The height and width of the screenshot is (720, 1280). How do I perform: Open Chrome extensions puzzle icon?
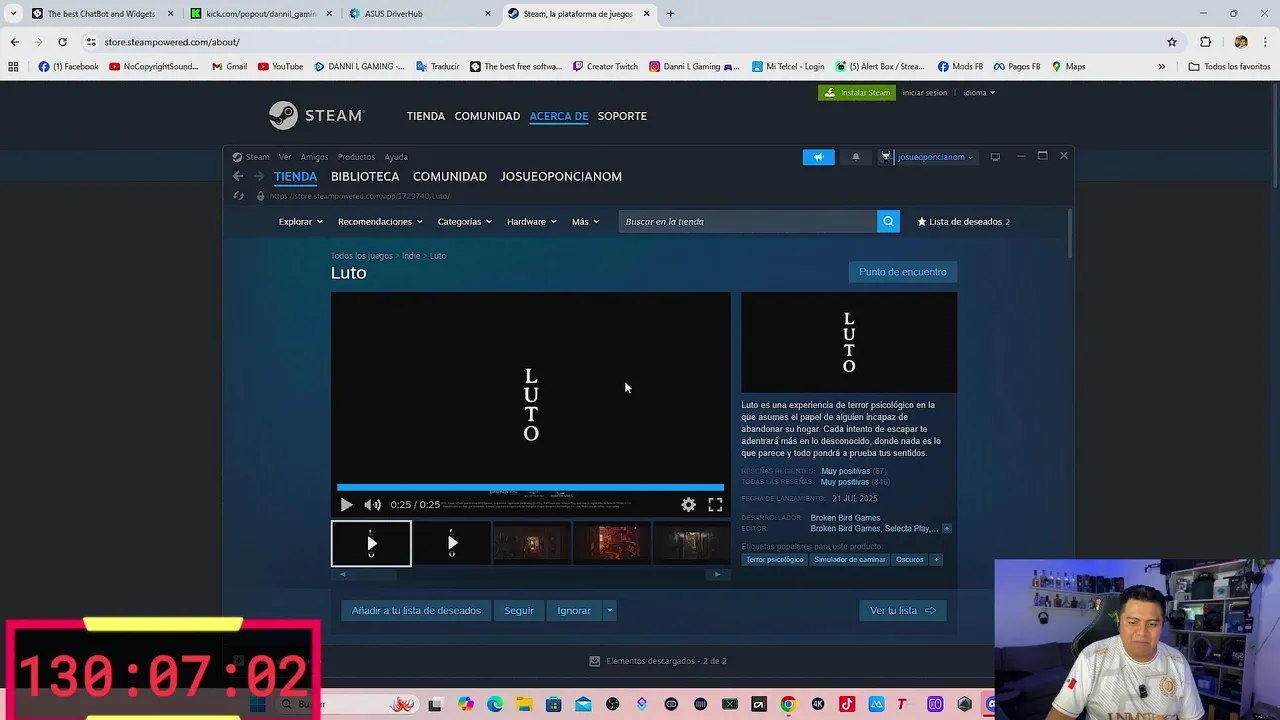1205,42
